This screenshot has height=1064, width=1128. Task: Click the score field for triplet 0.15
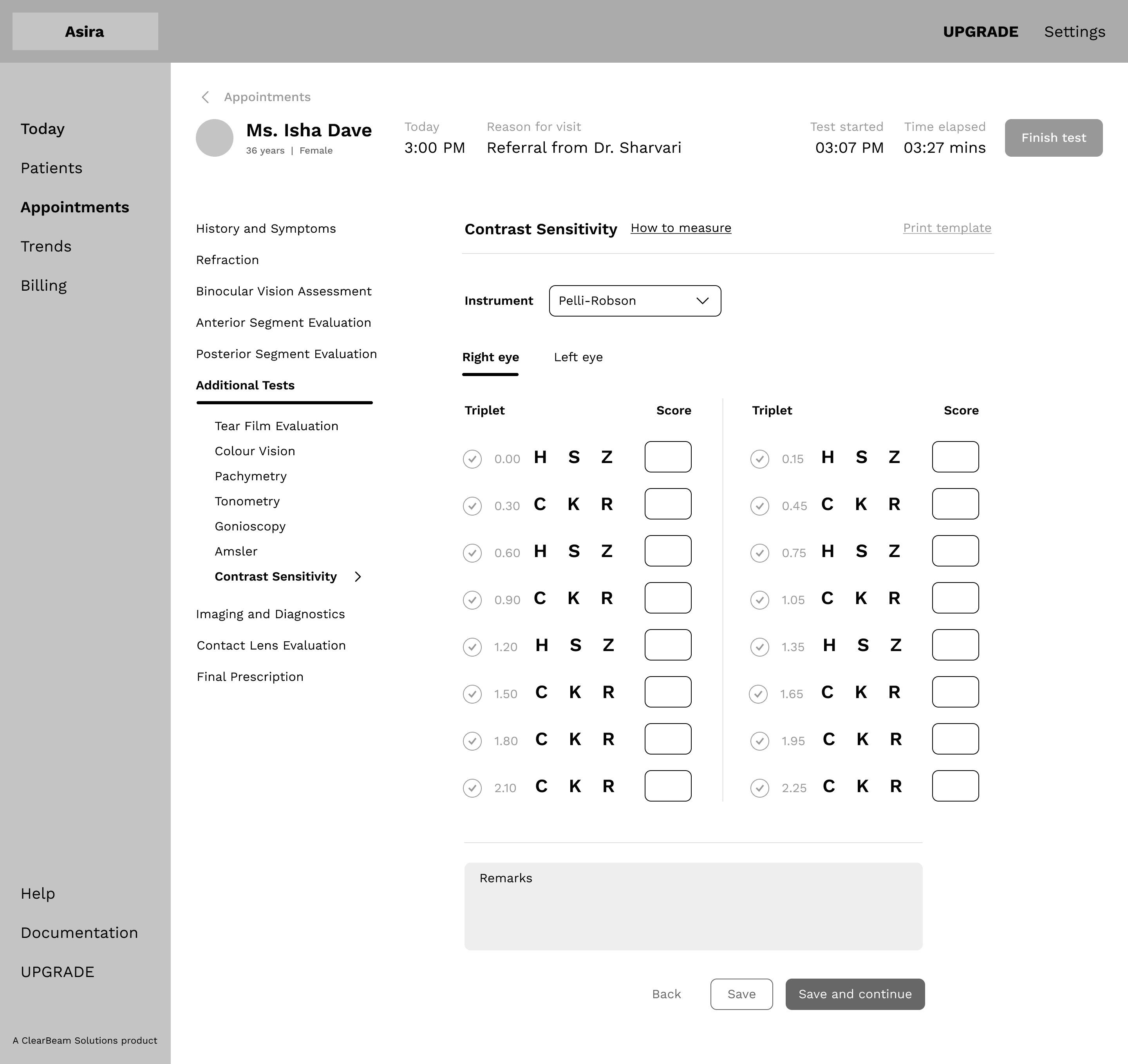click(x=955, y=457)
